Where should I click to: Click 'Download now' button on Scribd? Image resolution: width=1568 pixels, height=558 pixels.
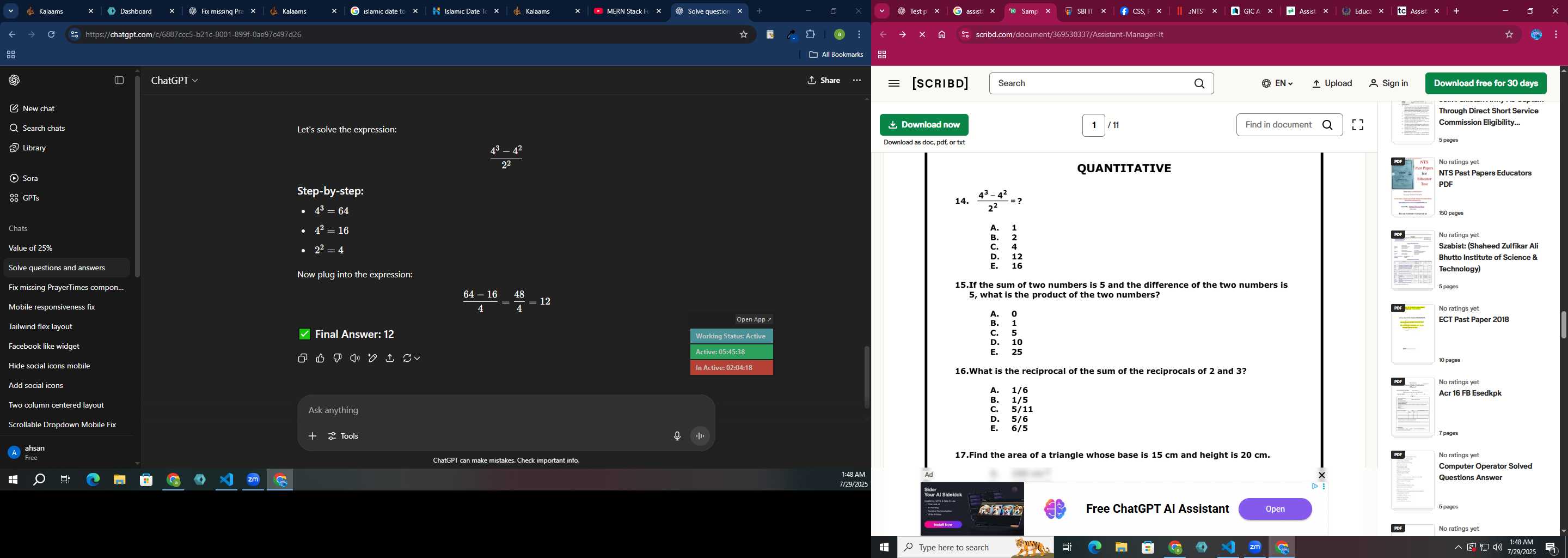point(924,125)
